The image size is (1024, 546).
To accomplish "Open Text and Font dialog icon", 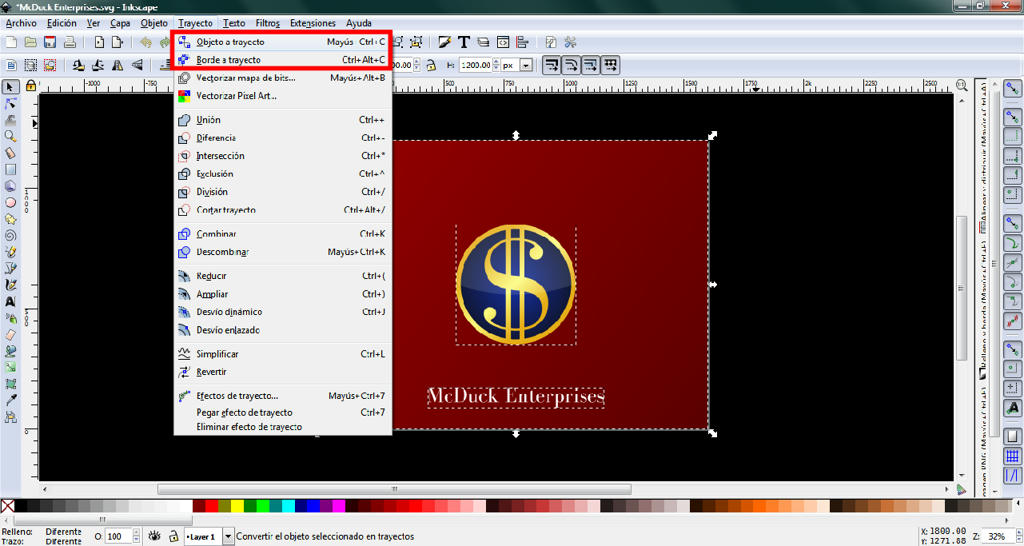I will click(464, 42).
